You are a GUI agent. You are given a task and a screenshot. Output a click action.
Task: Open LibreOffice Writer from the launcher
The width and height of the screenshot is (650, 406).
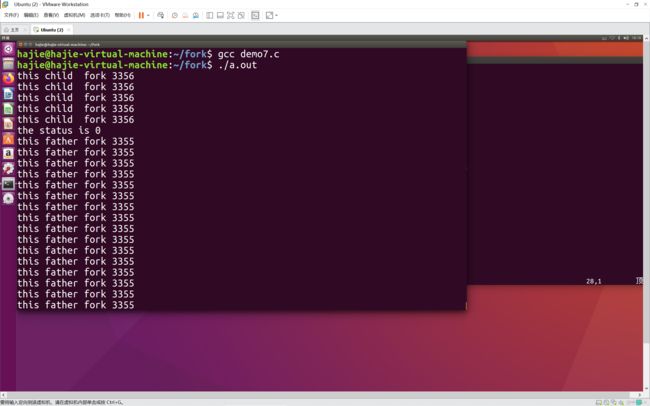[8, 94]
